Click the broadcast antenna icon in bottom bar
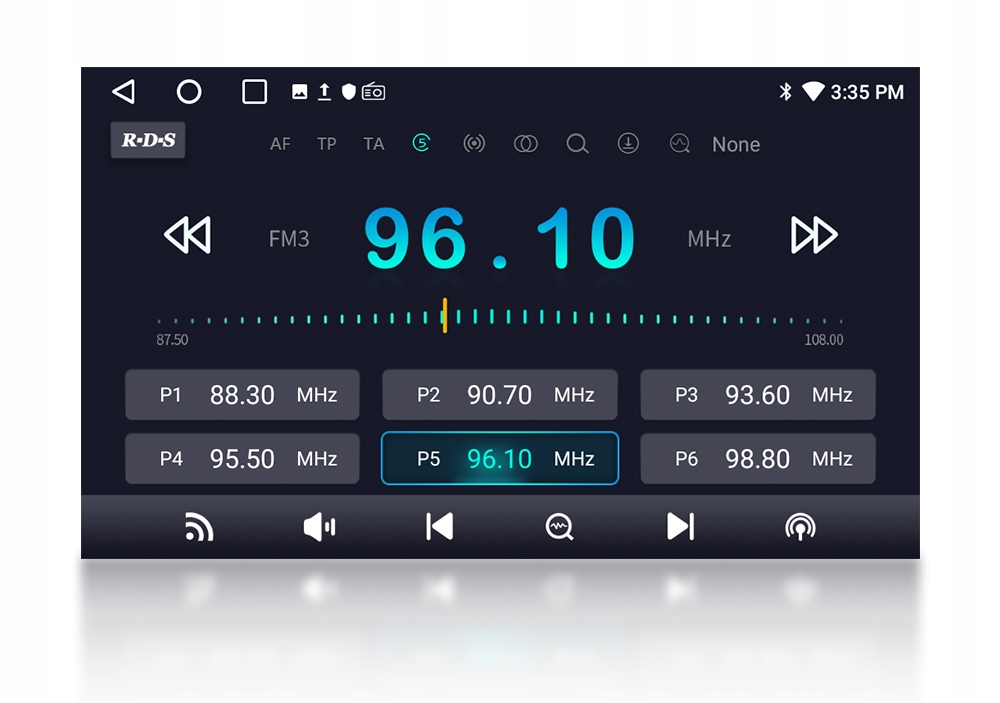1000x703 pixels. (x=800, y=528)
